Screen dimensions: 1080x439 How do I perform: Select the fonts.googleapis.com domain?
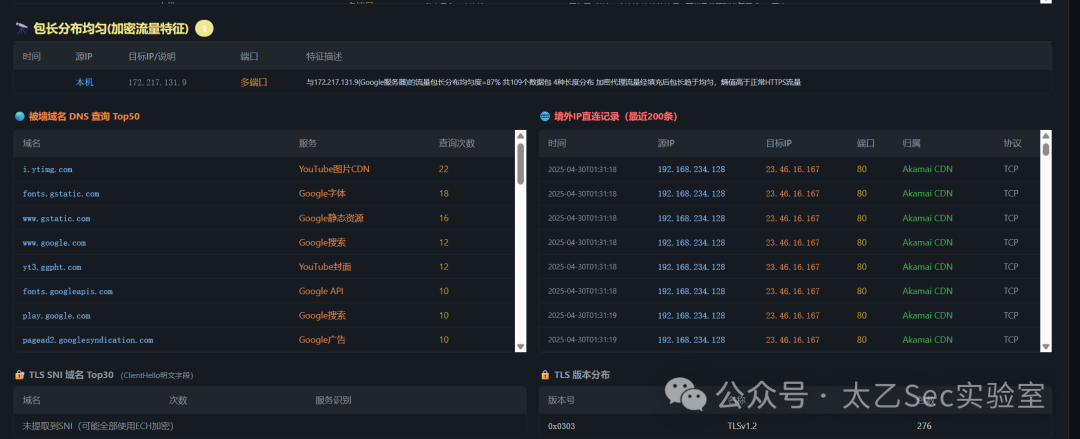click(68, 292)
